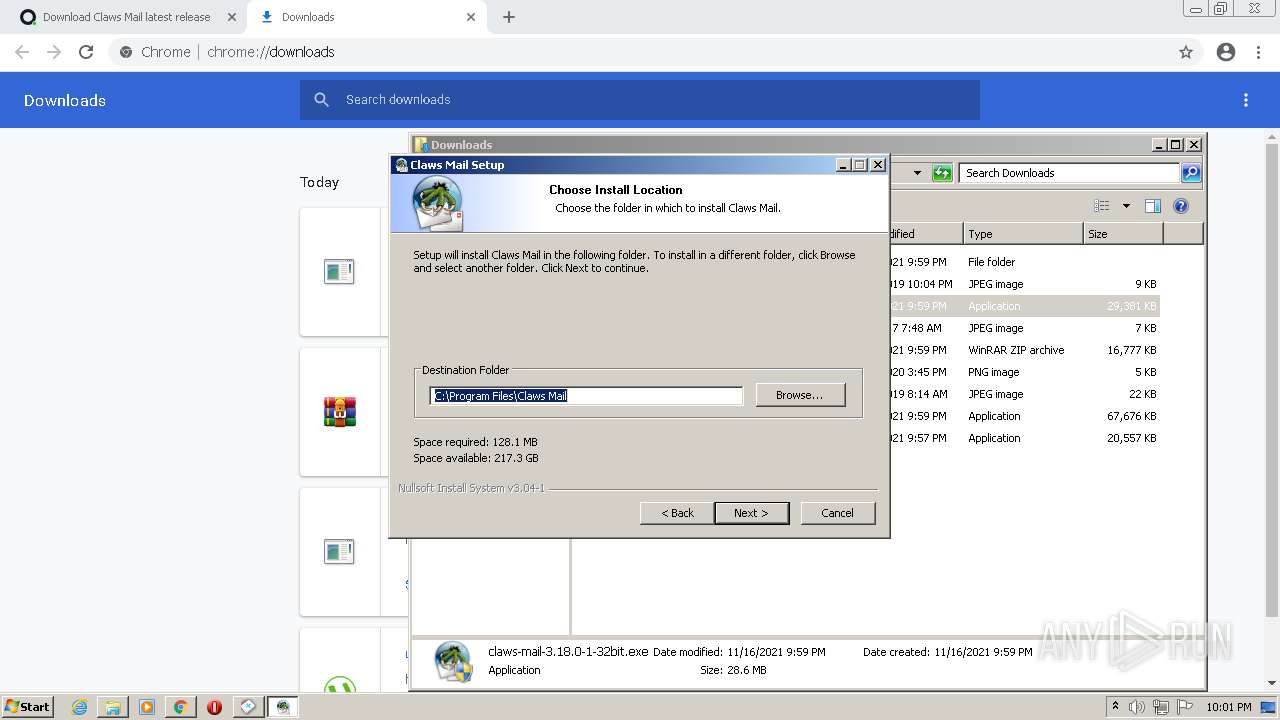Reload the Chrome downloads page
The width and height of the screenshot is (1280, 720).
click(86, 52)
